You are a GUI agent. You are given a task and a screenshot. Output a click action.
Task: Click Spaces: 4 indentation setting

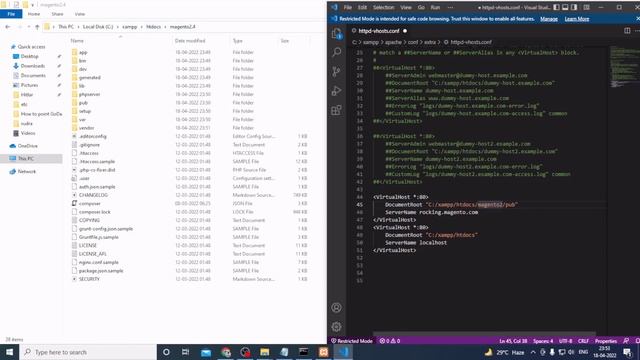point(543,341)
